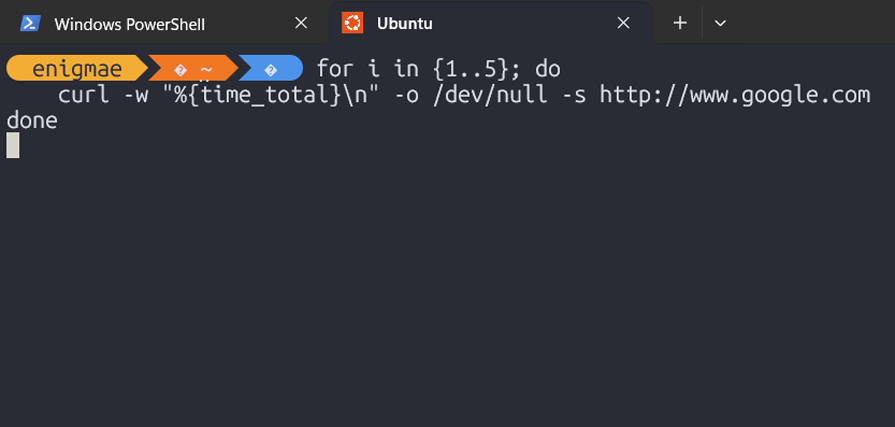Click the blue prompt segment glyph
The width and height of the screenshot is (895, 427).
(x=271, y=70)
